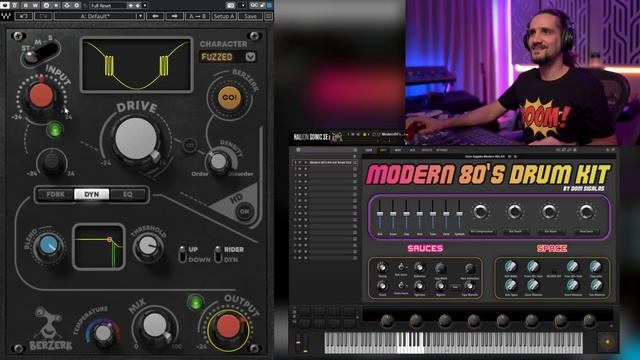
Task: Click the Temperature knob
Action: pyautogui.click(x=103, y=333)
